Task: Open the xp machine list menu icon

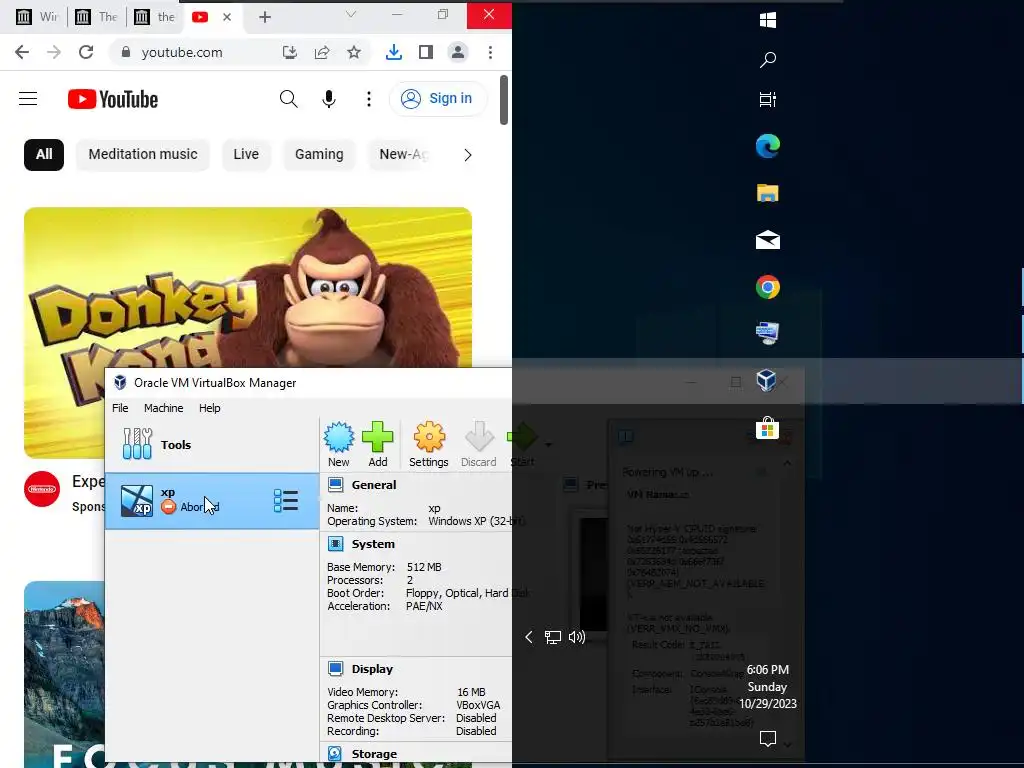Action: pyautogui.click(x=286, y=501)
